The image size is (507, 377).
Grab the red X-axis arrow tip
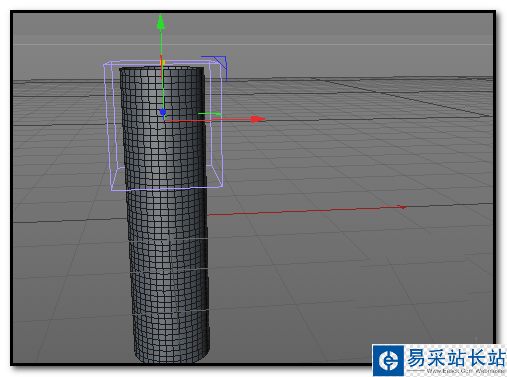point(258,119)
